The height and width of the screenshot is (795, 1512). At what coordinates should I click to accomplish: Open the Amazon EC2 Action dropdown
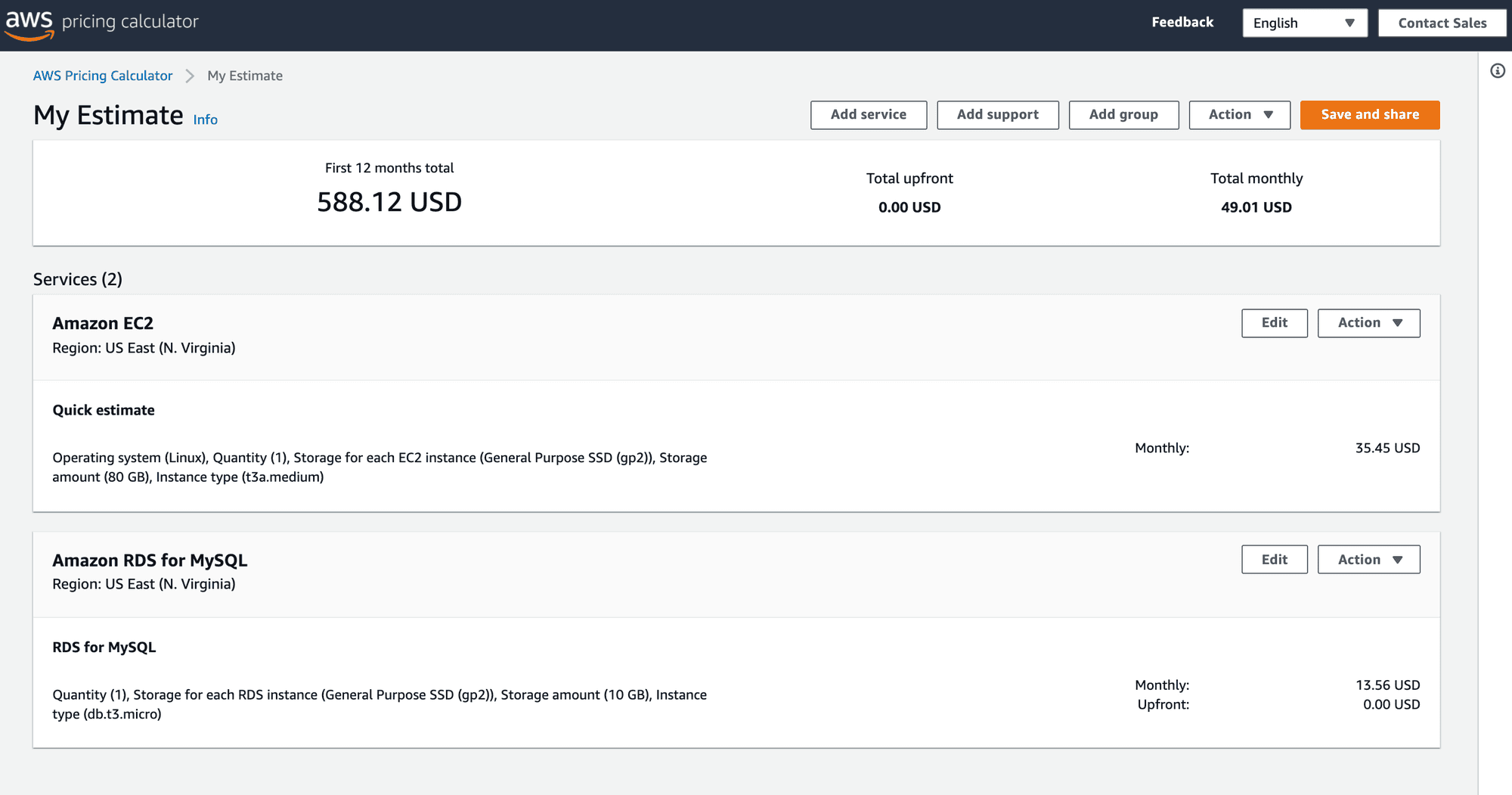click(1369, 323)
